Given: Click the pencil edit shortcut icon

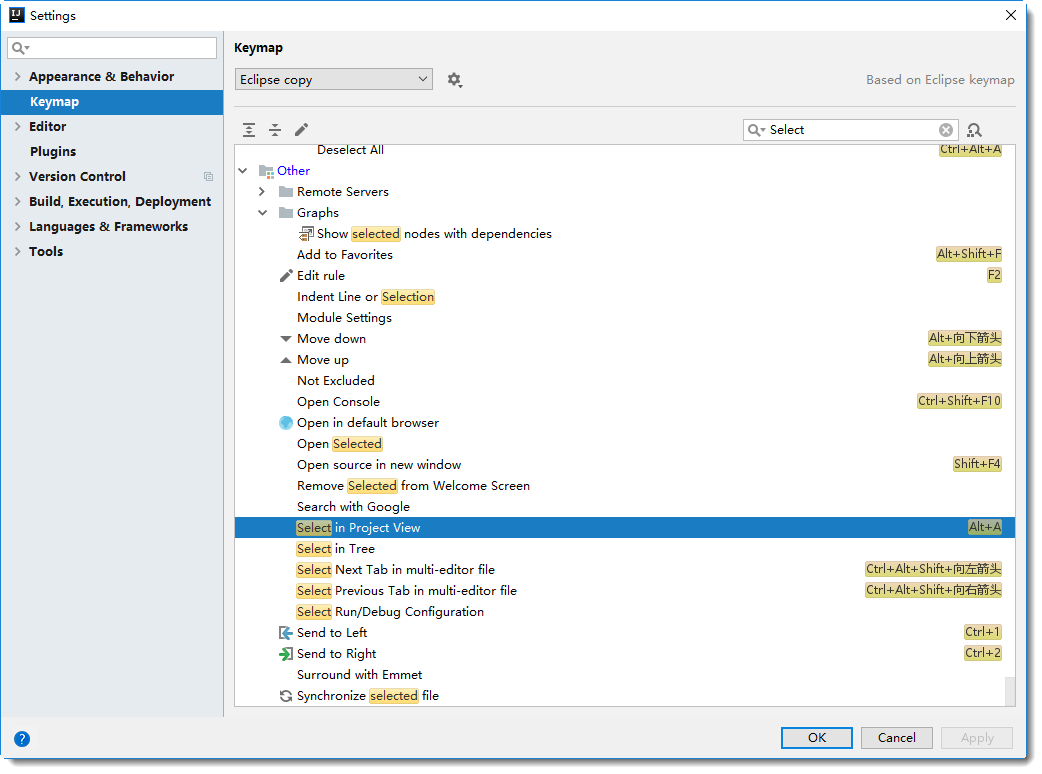Looking at the screenshot, I should pos(301,130).
